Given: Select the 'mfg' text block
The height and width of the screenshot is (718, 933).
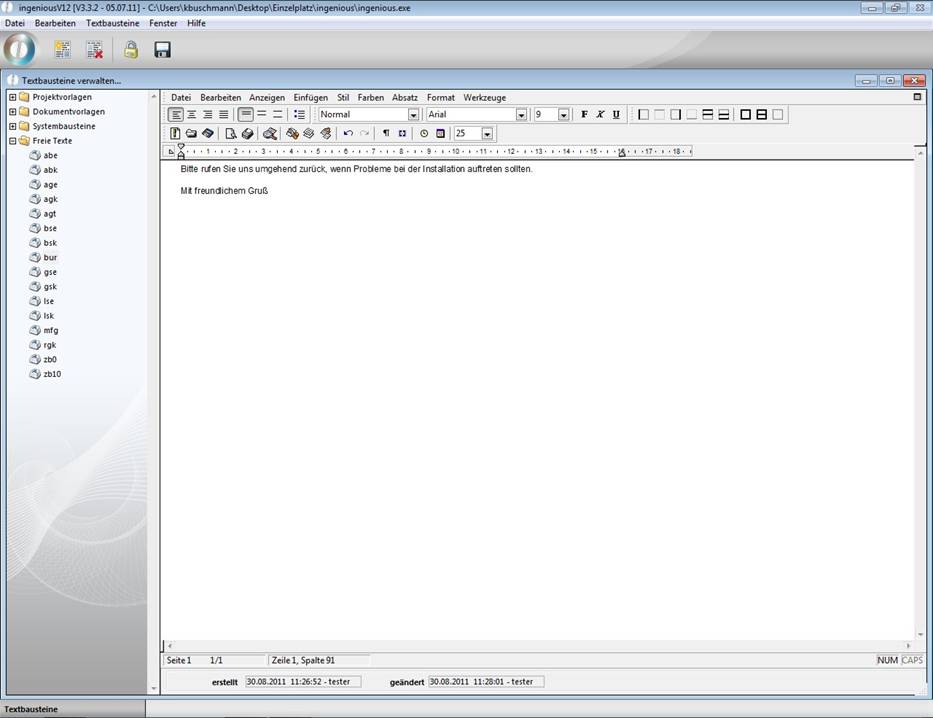Looking at the screenshot, I should coord(50,330).
